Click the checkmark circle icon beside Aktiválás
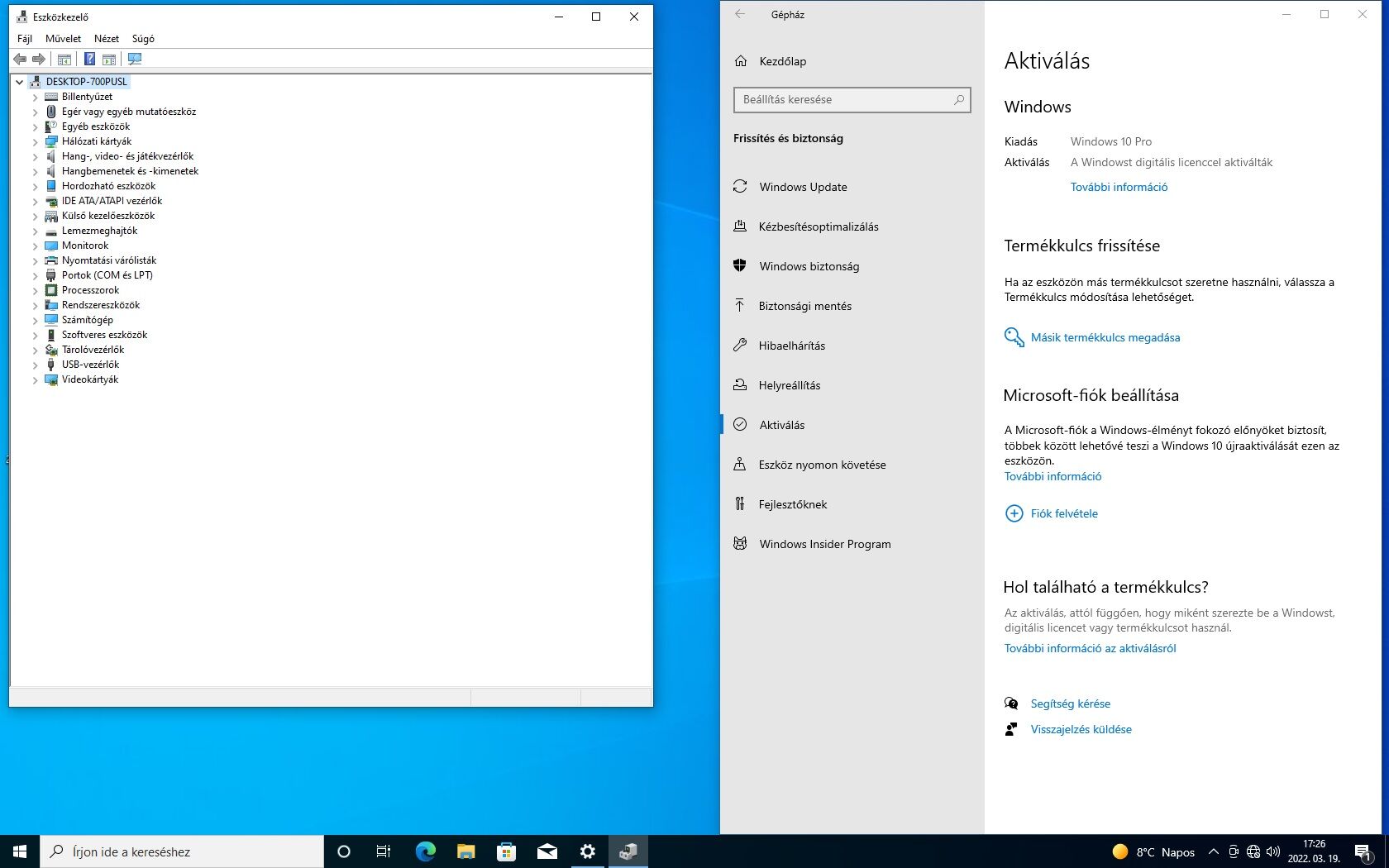 pos(740,425)
